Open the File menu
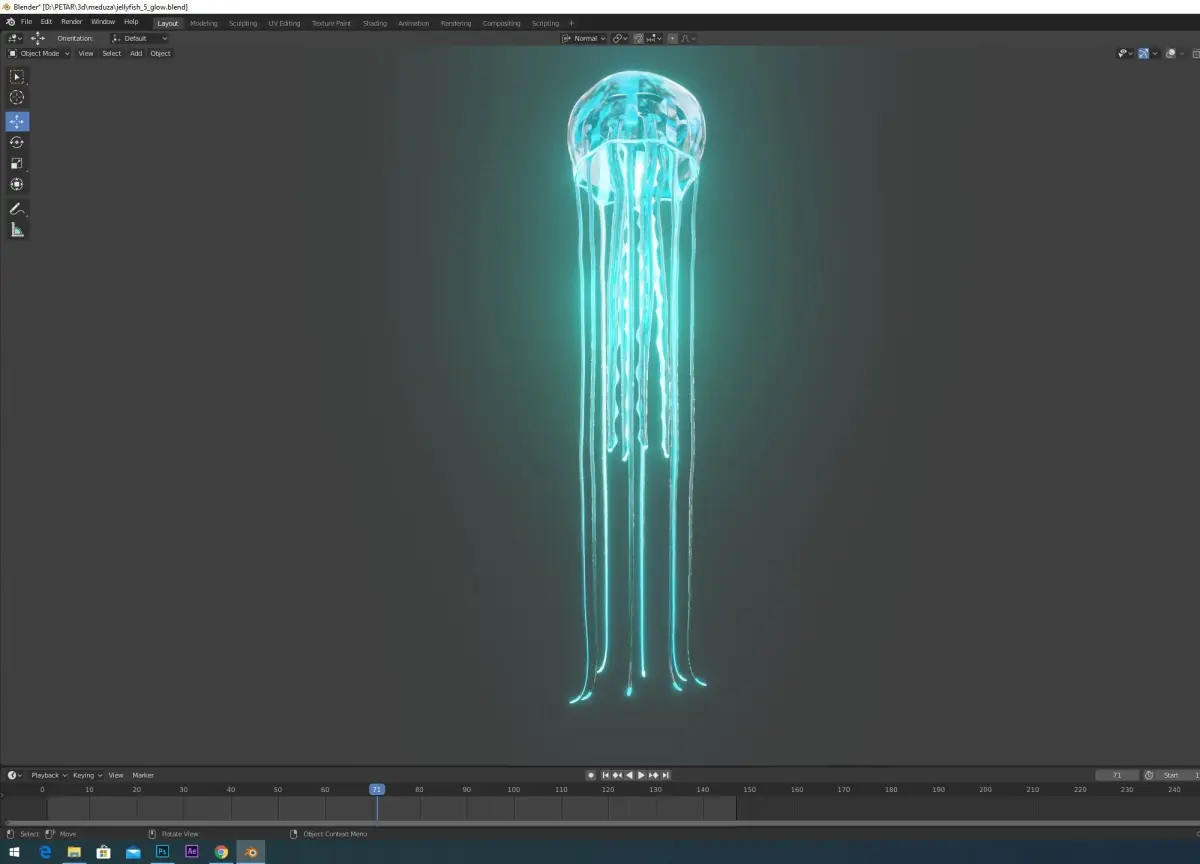Viewport: 1200px width, 864px height. point(27,22)
